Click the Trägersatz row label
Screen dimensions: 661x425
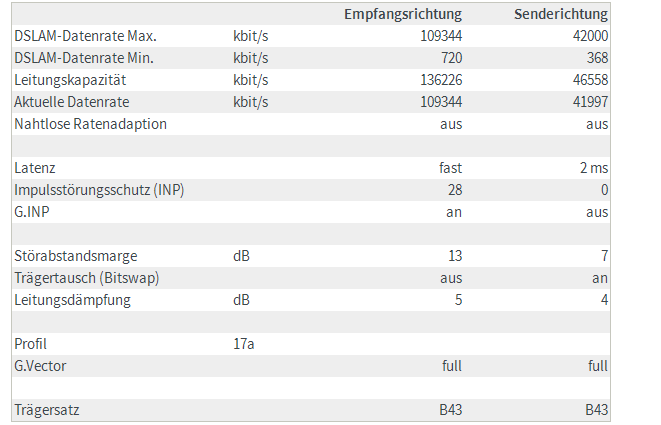pos(47,410)
